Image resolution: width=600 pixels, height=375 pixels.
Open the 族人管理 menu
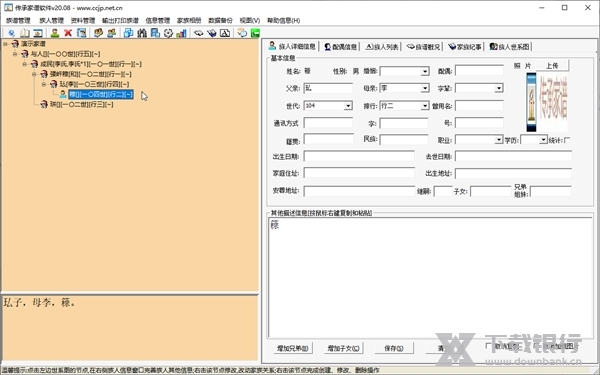[52, 21]
